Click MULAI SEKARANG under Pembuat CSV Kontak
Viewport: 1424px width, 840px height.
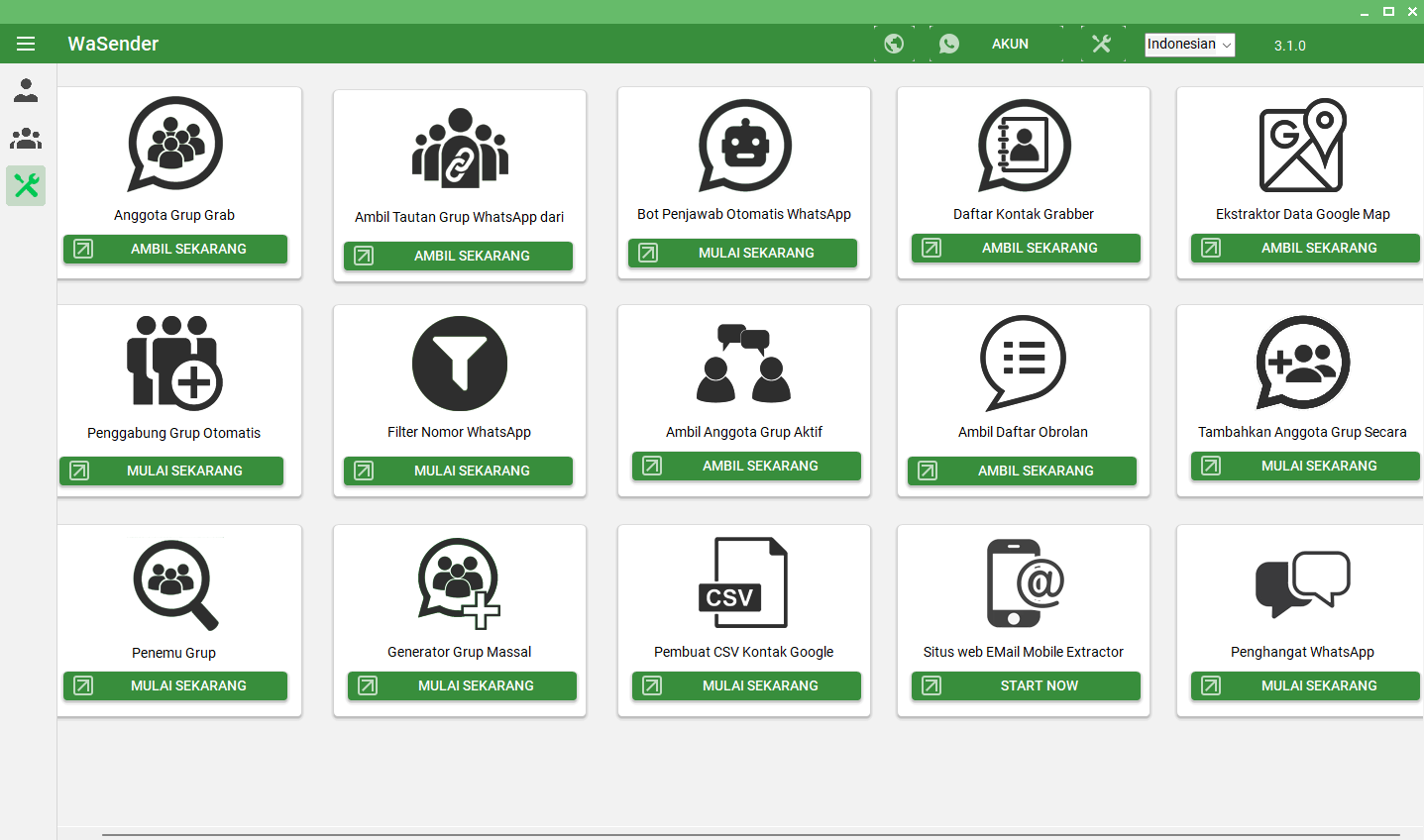(746, 685)
